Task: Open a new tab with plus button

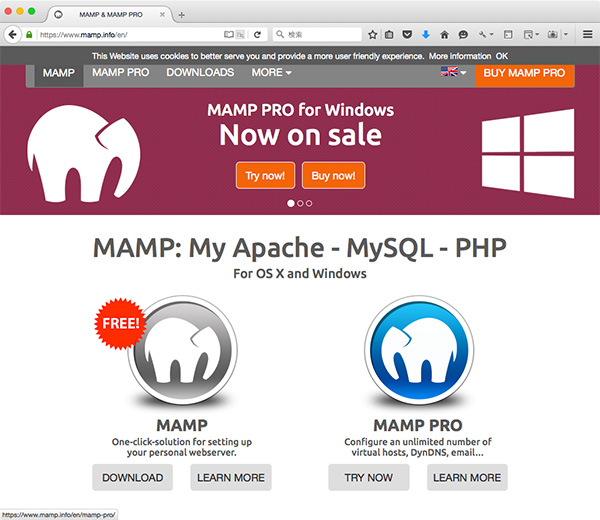Action: pos(182,15)
